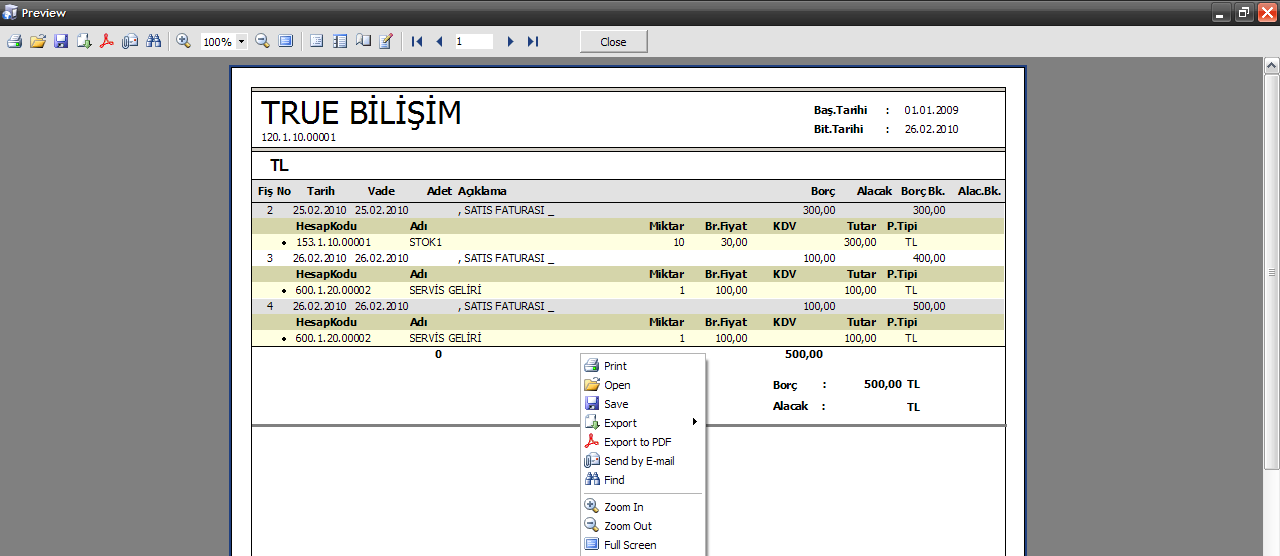The height and width of the screenshot is (556, 1280).
Task: Click the Print icon in the toolbar
Action: (14, 42)
